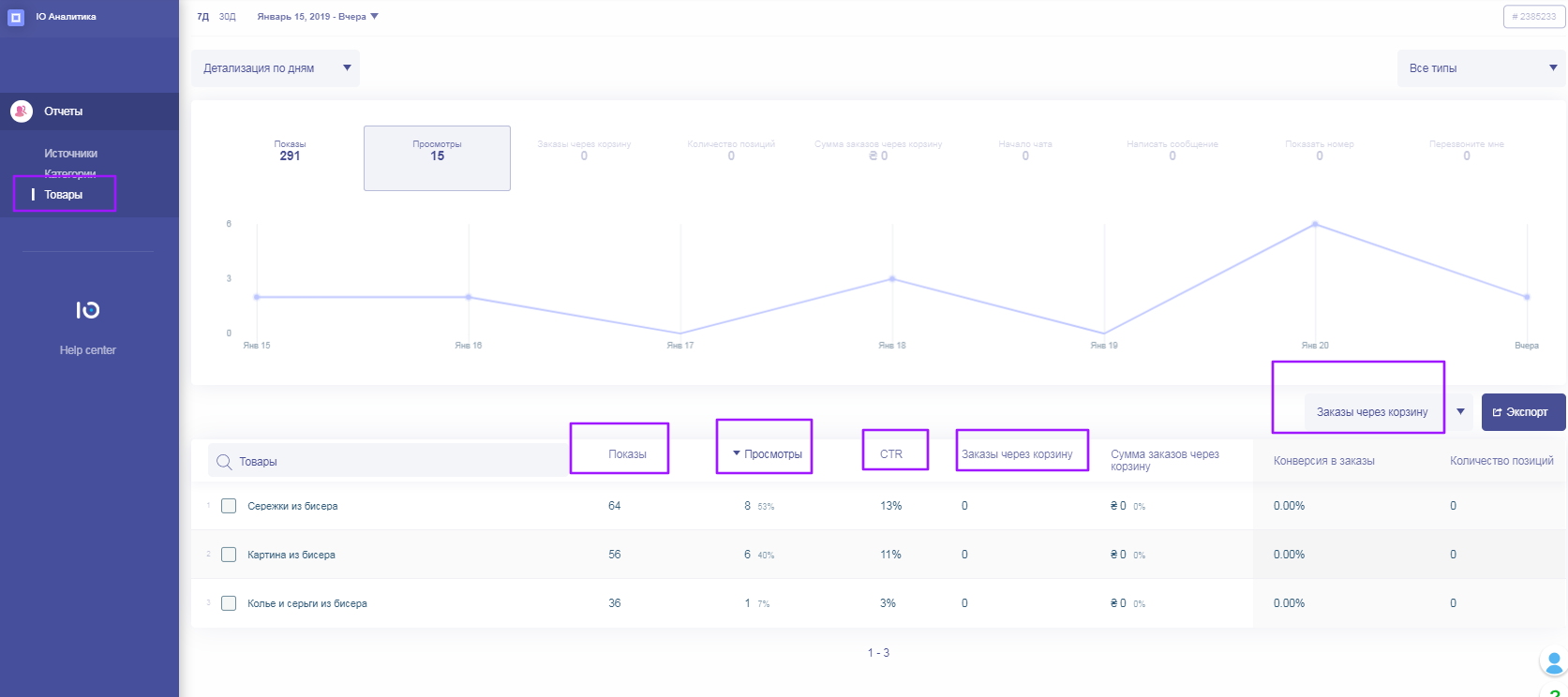Click the sort arrow beside Просмотры column
The width and height of the screenshot is (1568, 697).
click(737, 453)
